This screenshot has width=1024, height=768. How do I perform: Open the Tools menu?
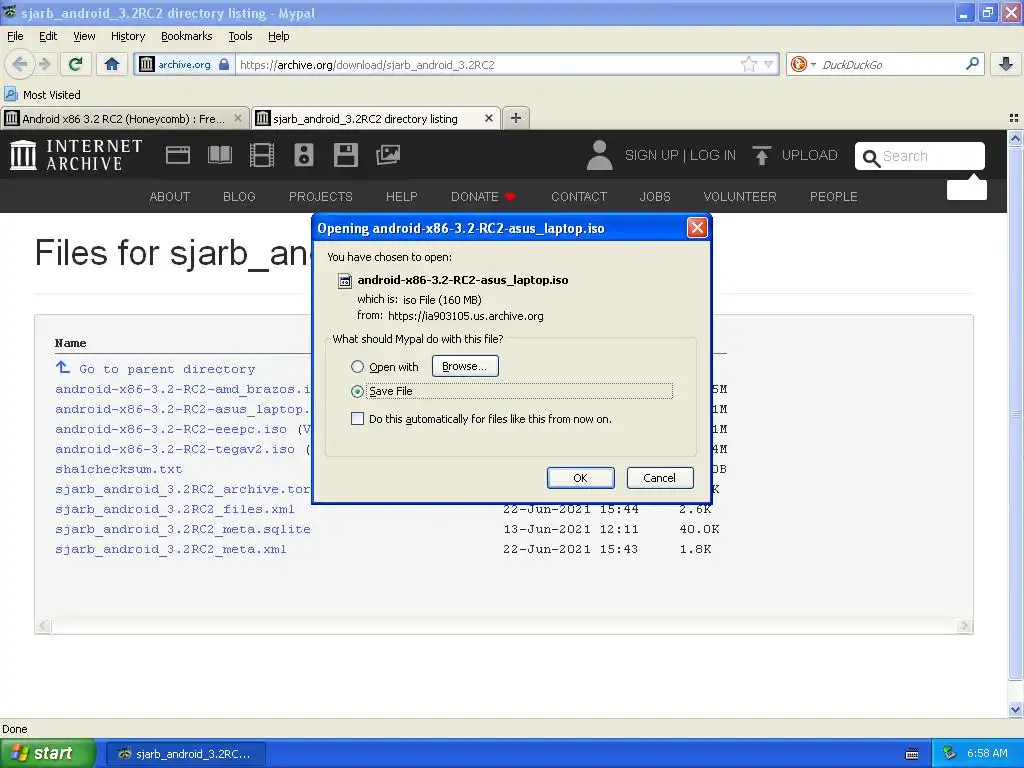tap(240, 36)
